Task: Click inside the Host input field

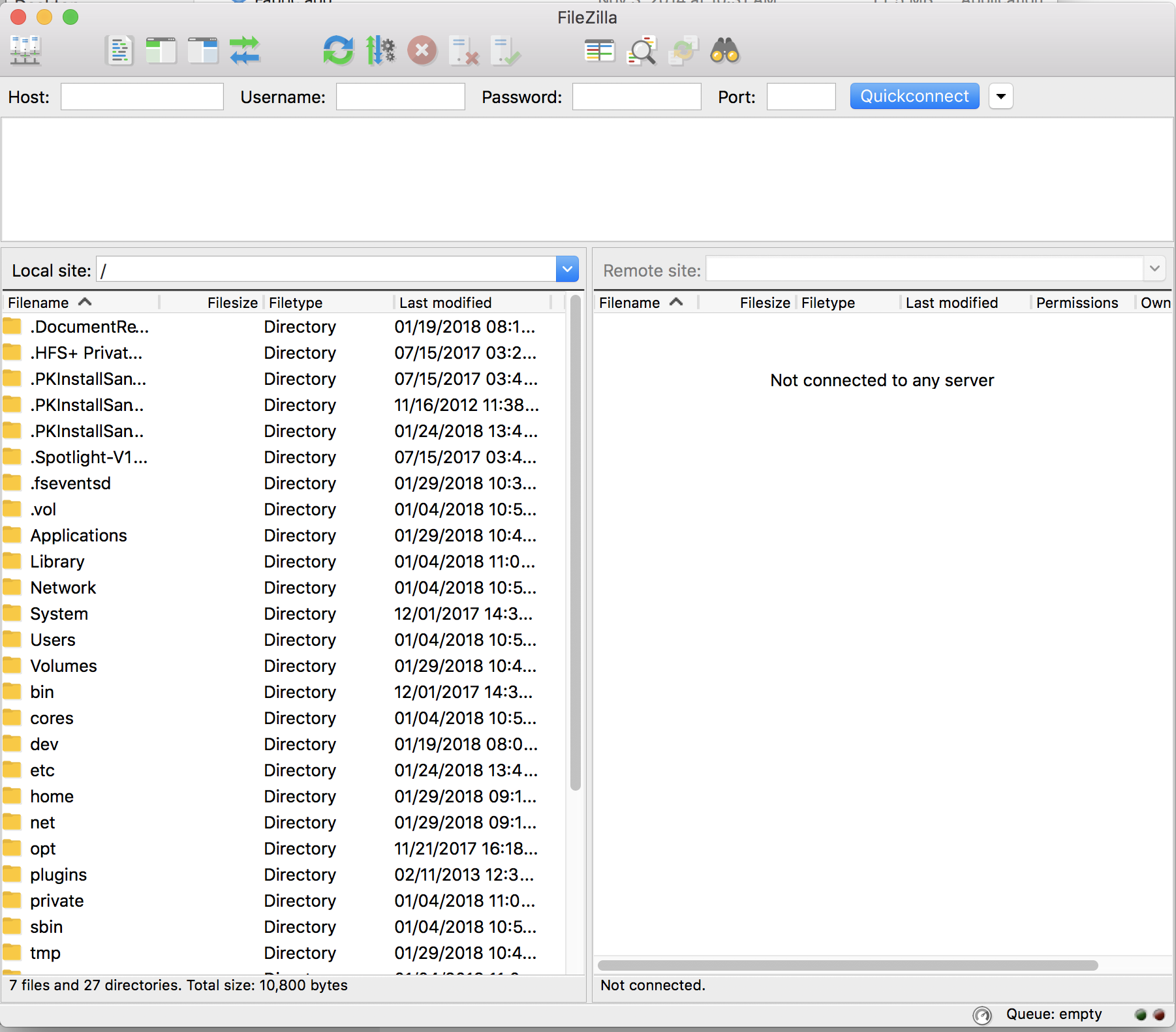Action: pyautogui.click(x=141, y=96)
